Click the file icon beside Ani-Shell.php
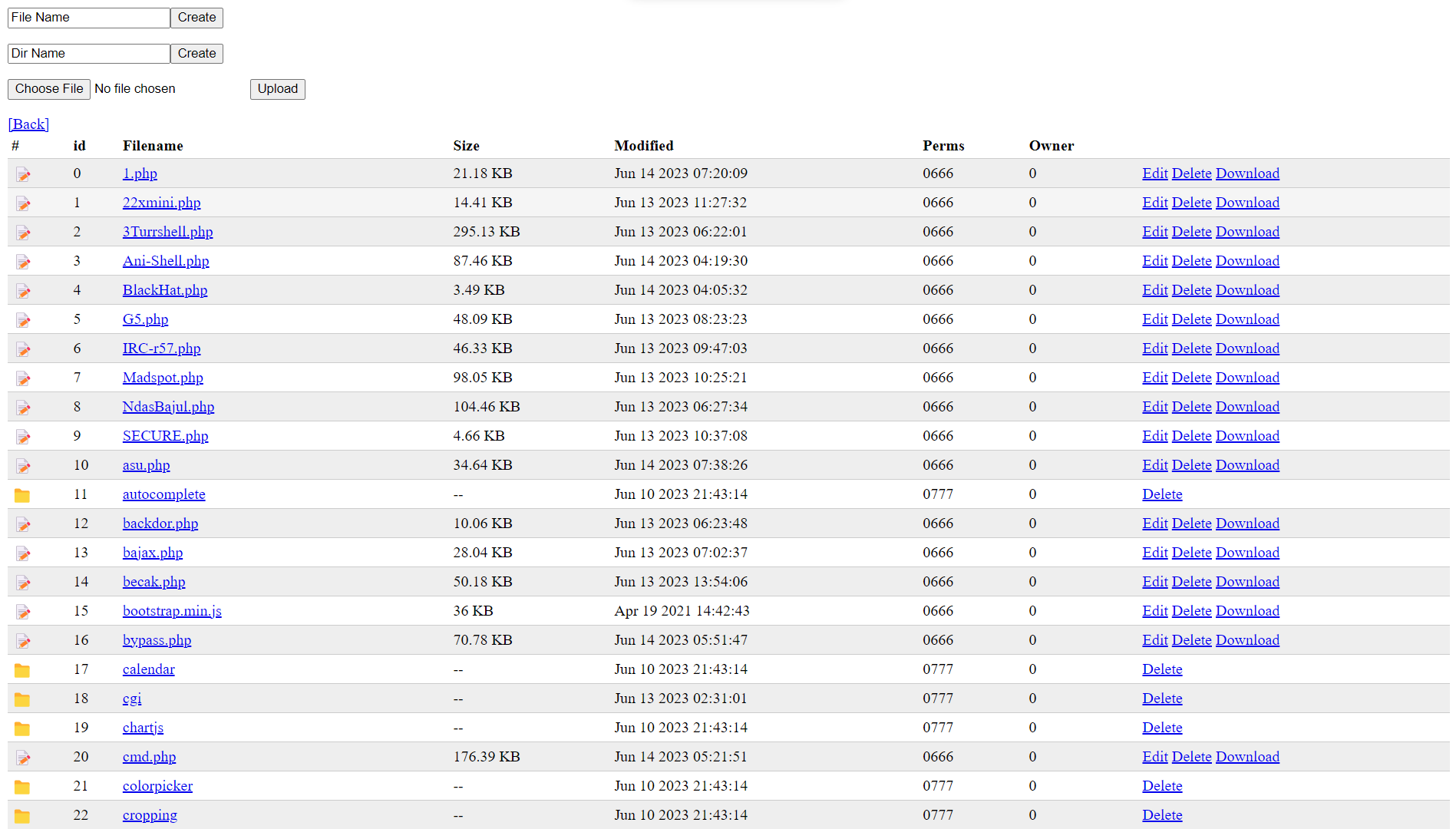Image resolution: width=1456 pixels, height=829 pixels. tap(23, 262)
